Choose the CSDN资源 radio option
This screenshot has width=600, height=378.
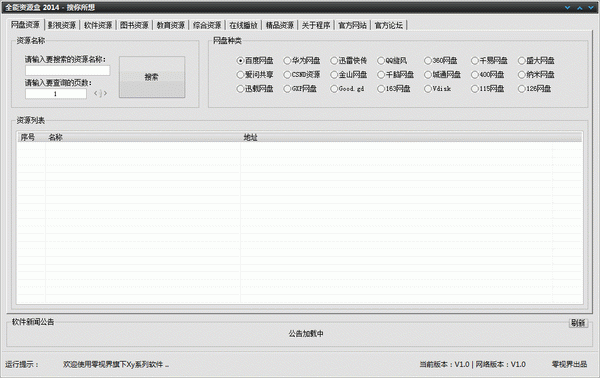302,75
